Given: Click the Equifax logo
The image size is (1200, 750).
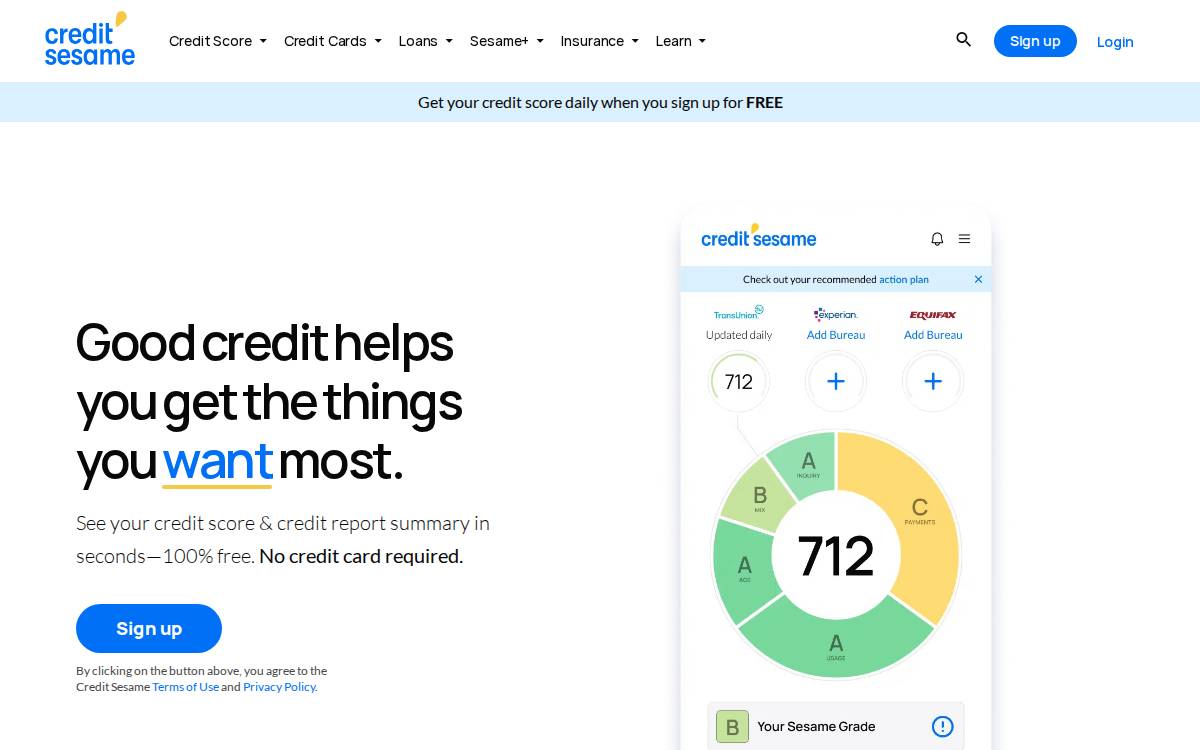Looking at the screenshot, I should coord(933,314).
